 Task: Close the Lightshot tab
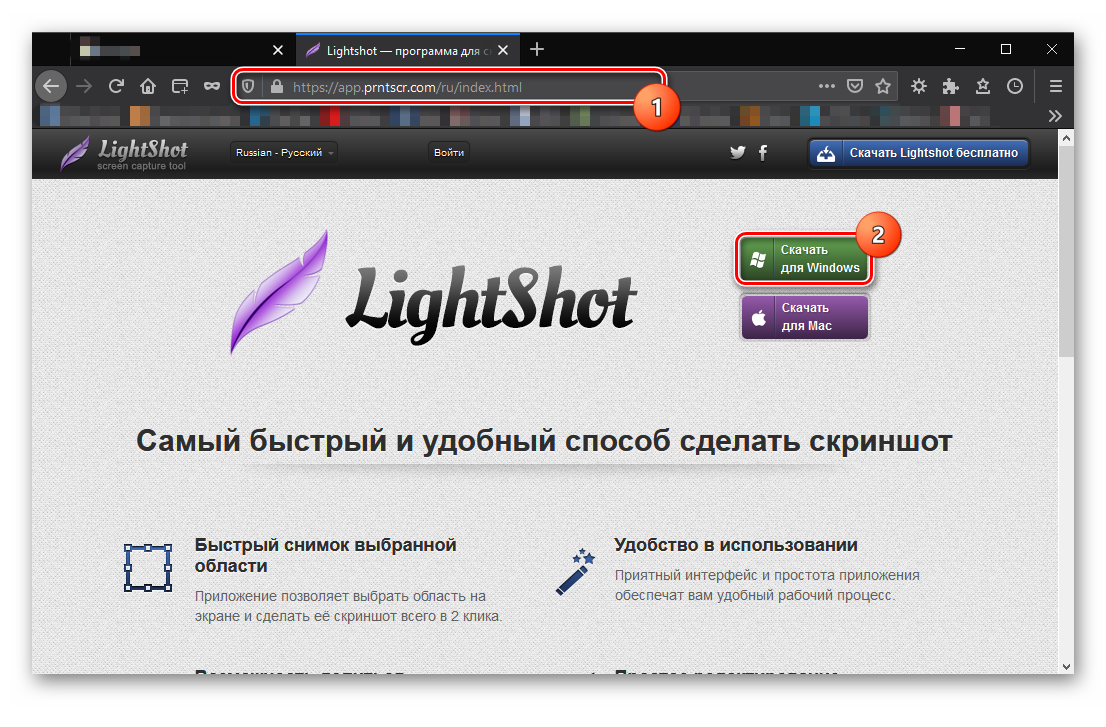point(503,50)
